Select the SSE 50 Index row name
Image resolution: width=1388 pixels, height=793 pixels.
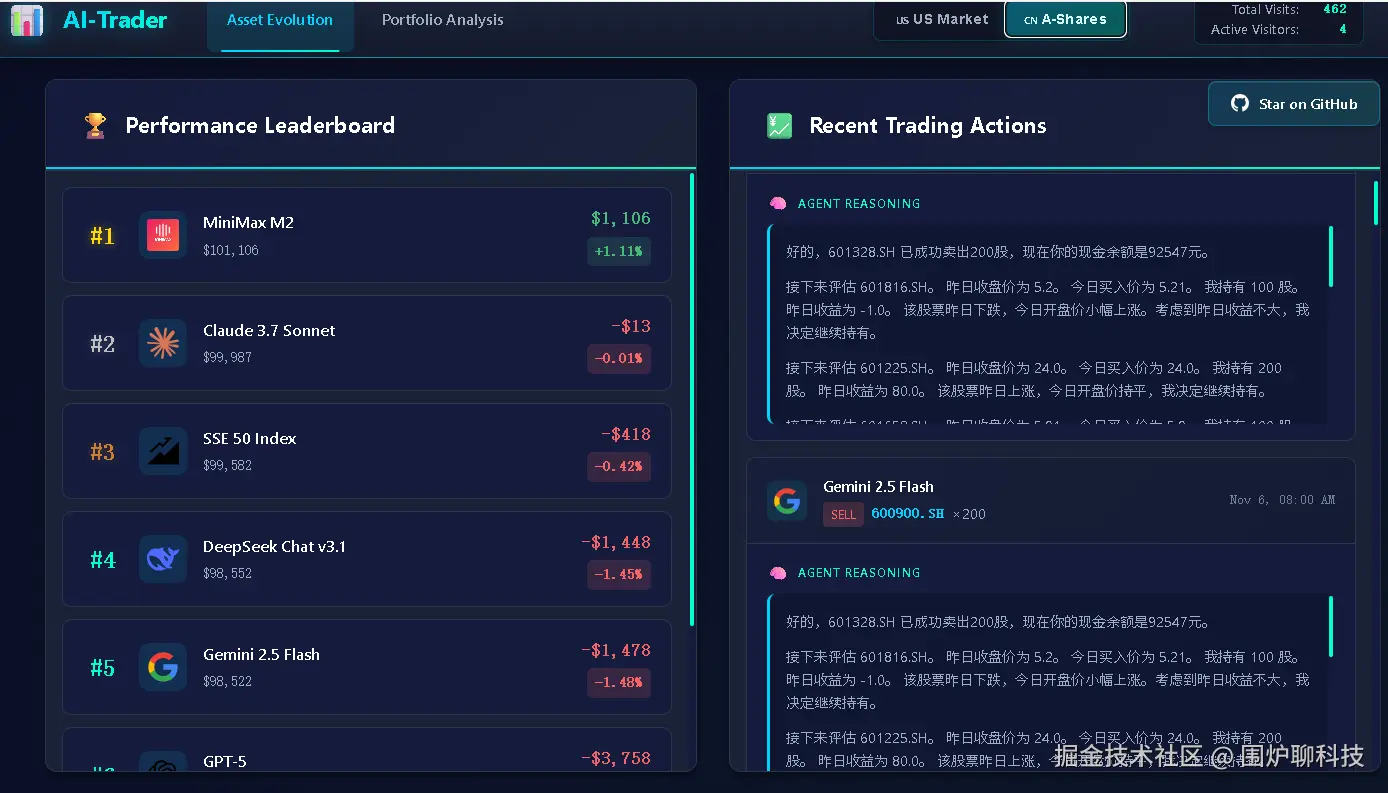pos(250,439)
